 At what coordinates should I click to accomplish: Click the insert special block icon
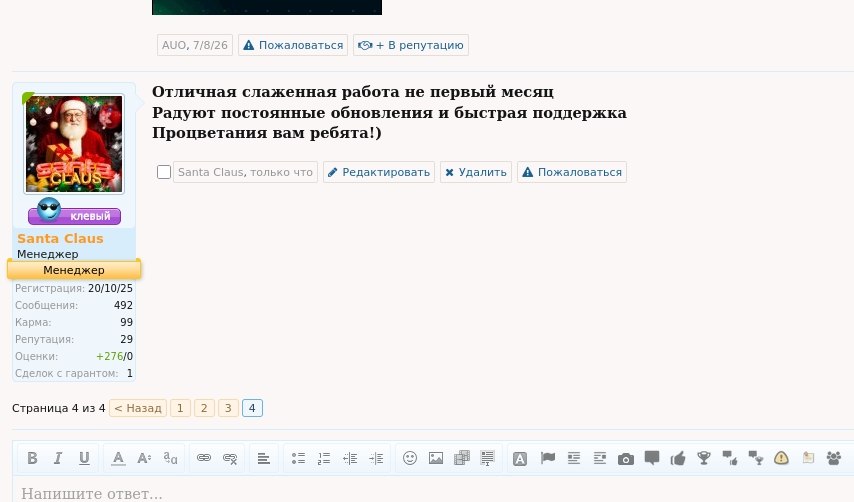[487, 458]
